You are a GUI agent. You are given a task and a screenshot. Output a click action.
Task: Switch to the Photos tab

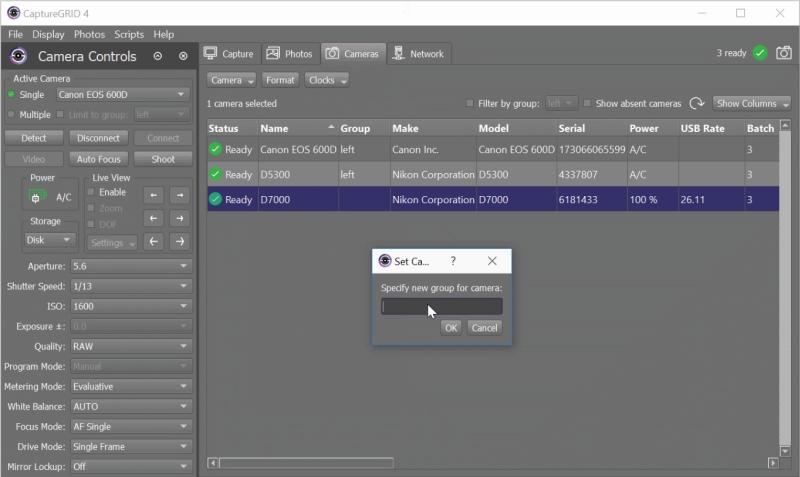289,54
